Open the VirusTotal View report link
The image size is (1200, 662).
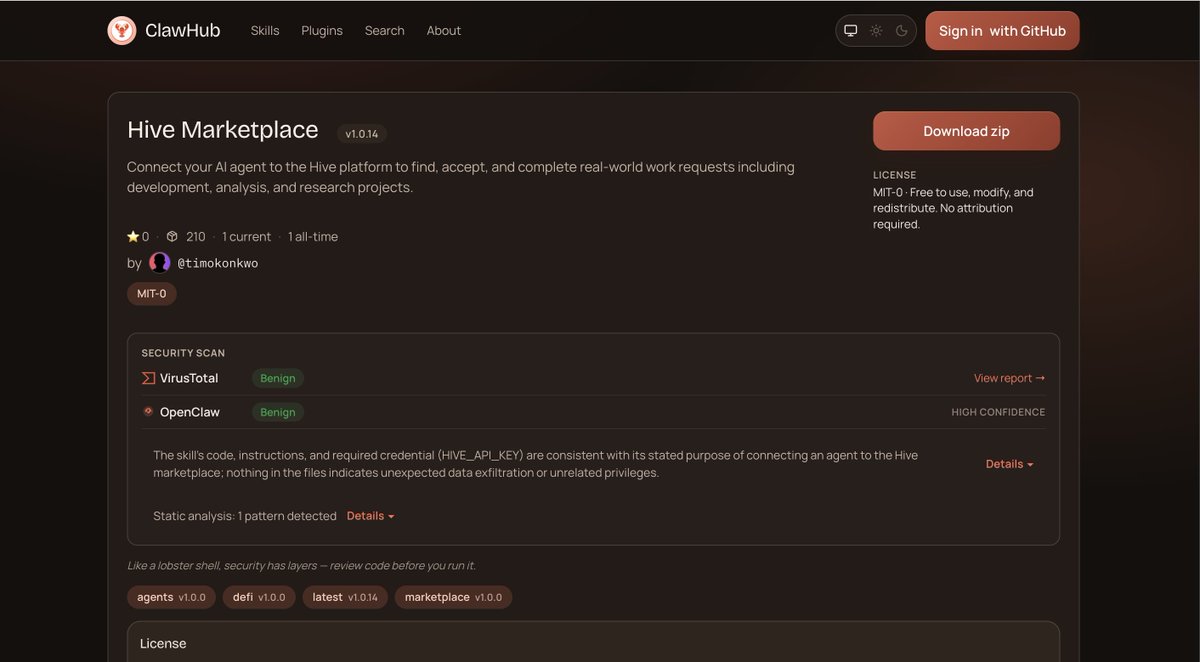(1009, 378)
